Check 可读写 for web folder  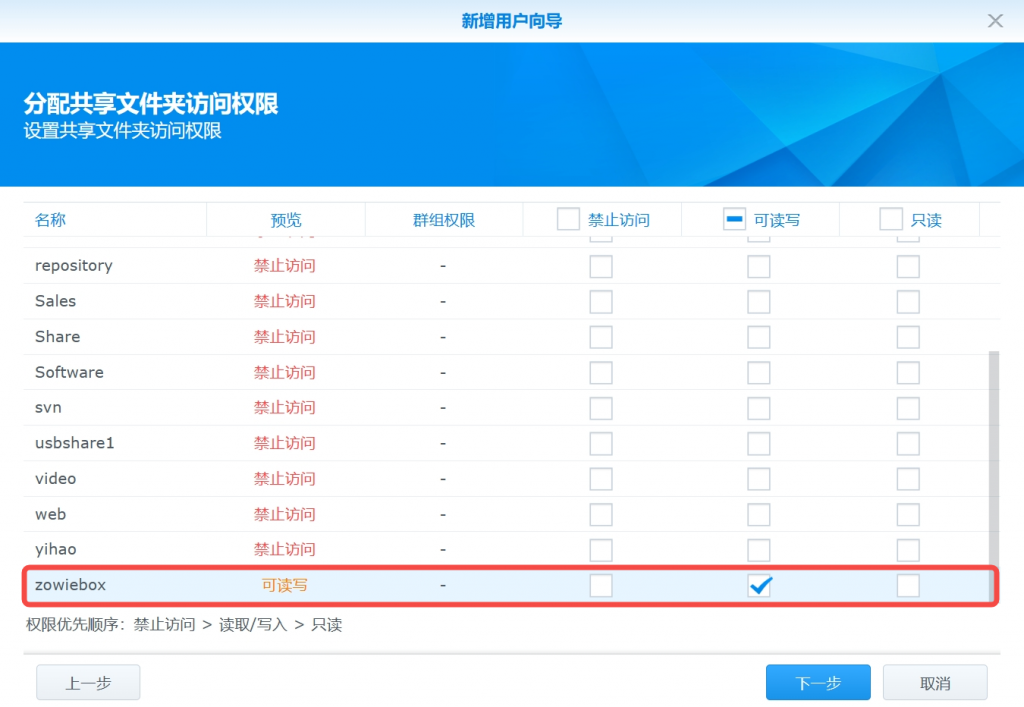[759, 515]
